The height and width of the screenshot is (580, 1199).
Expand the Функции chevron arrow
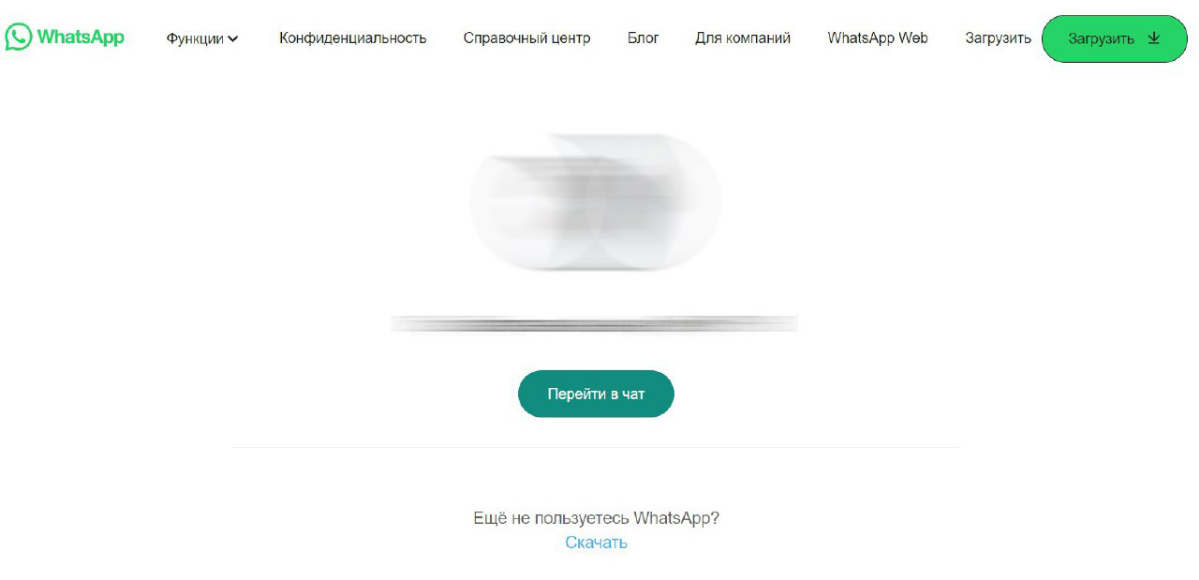point(233,39)
